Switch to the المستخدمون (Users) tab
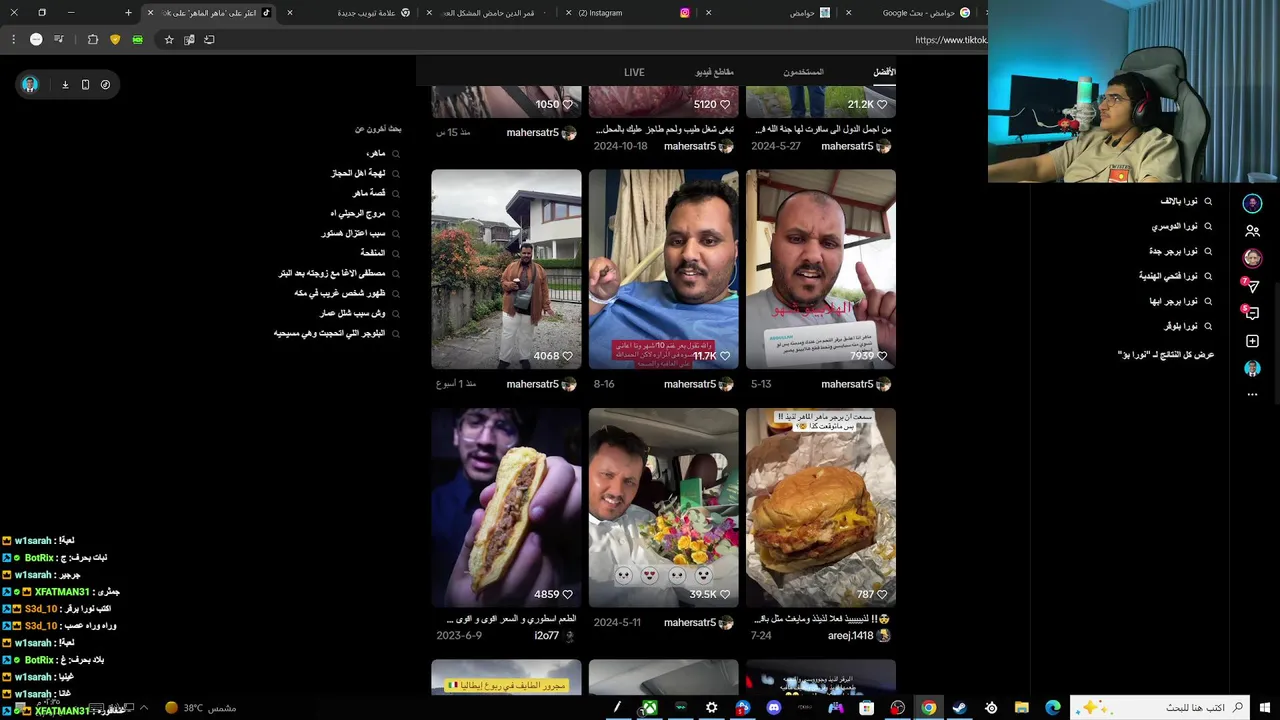 coord(803,72)
